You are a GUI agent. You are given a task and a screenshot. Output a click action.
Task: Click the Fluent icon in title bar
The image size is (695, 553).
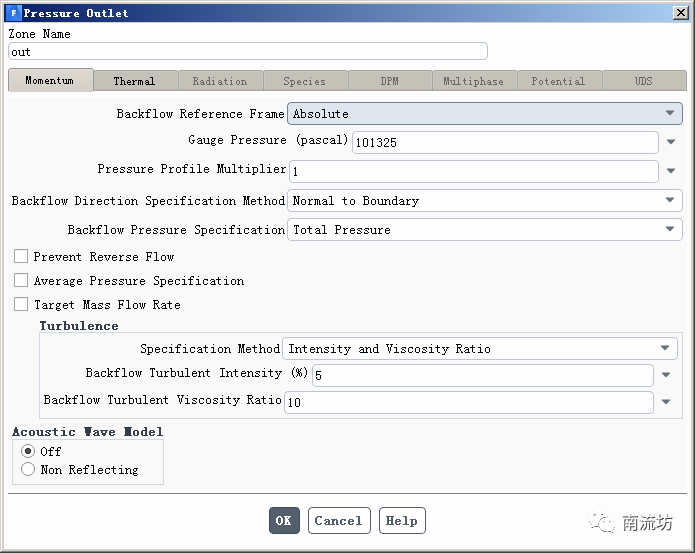click(x=12, y=13)
